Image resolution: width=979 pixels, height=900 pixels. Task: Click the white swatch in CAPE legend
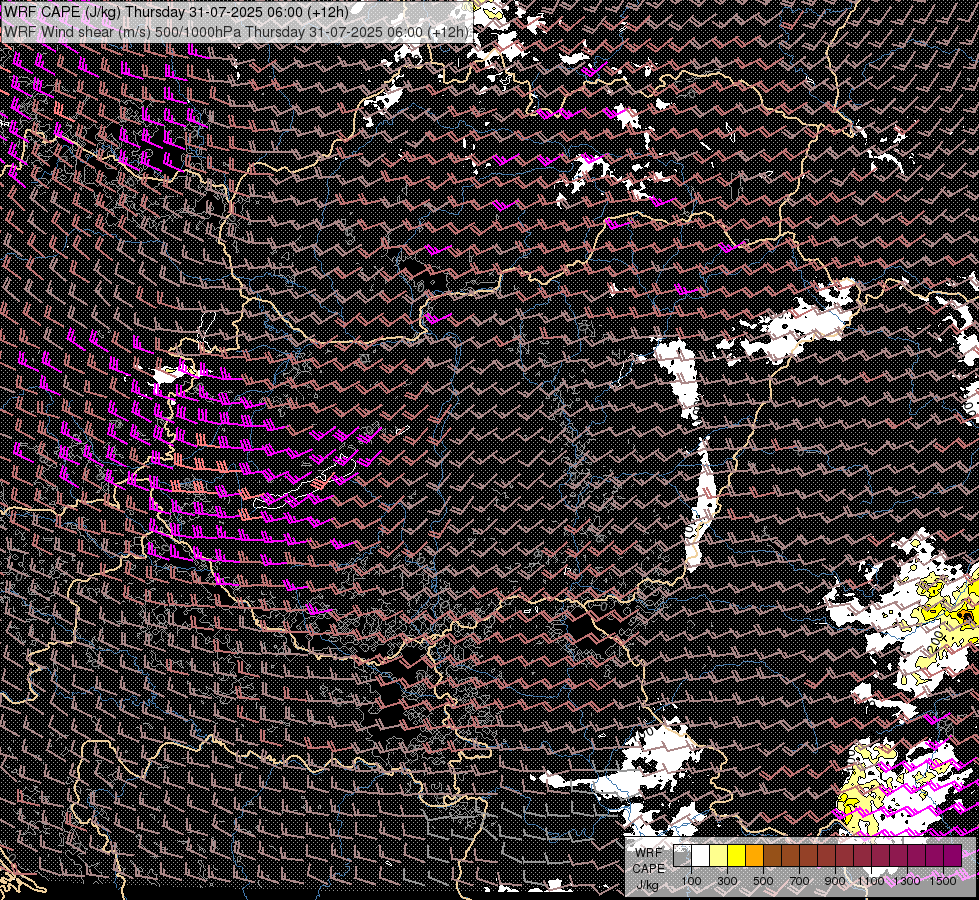coord(701,856)
